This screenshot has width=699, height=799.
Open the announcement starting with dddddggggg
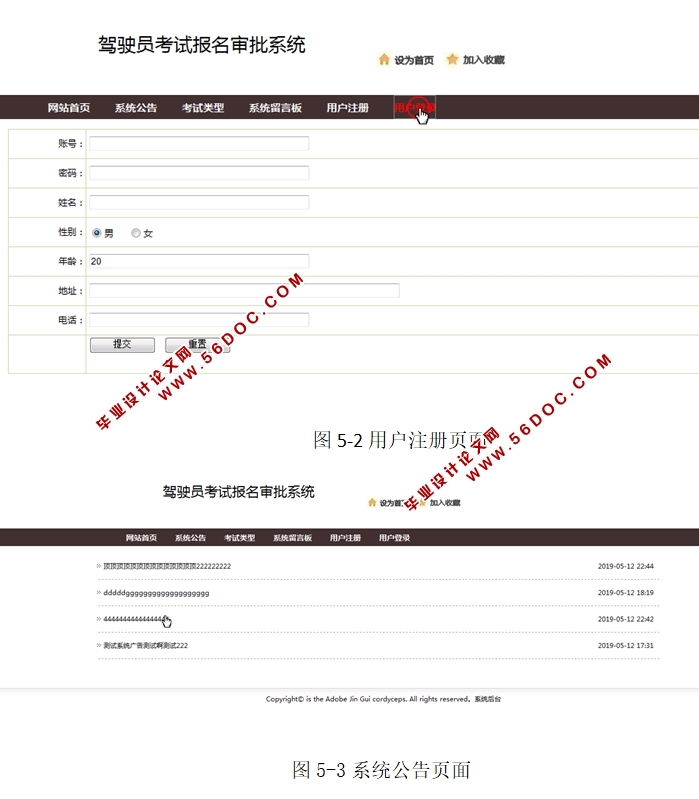[x=156, y=593]
